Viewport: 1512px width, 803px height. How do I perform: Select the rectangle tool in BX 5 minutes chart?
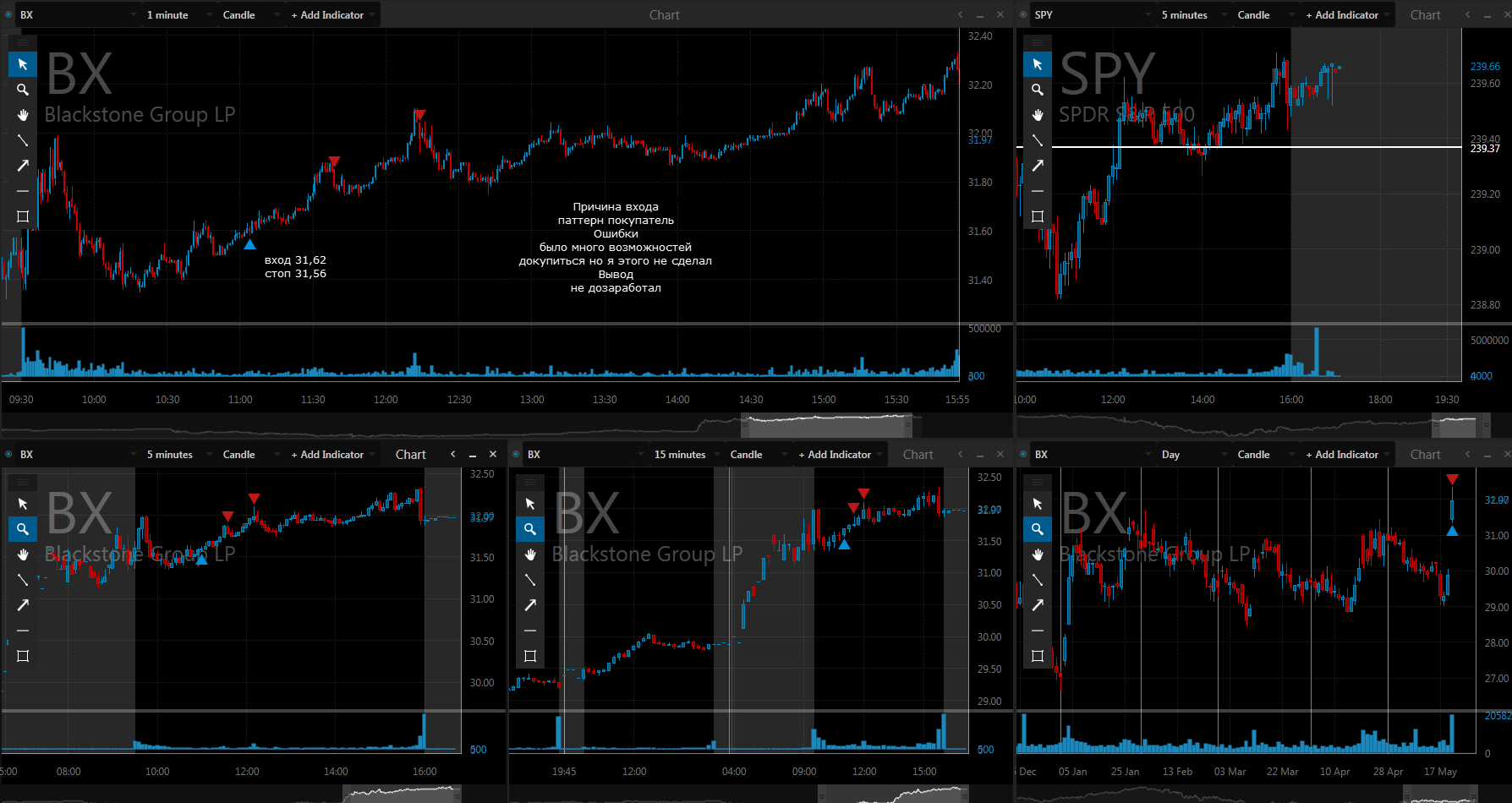(23, 656)
